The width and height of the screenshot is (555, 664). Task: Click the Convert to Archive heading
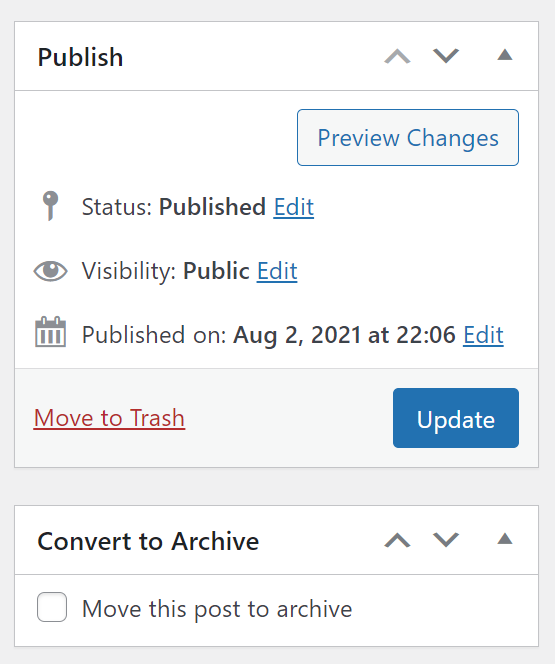click(148, 541)
